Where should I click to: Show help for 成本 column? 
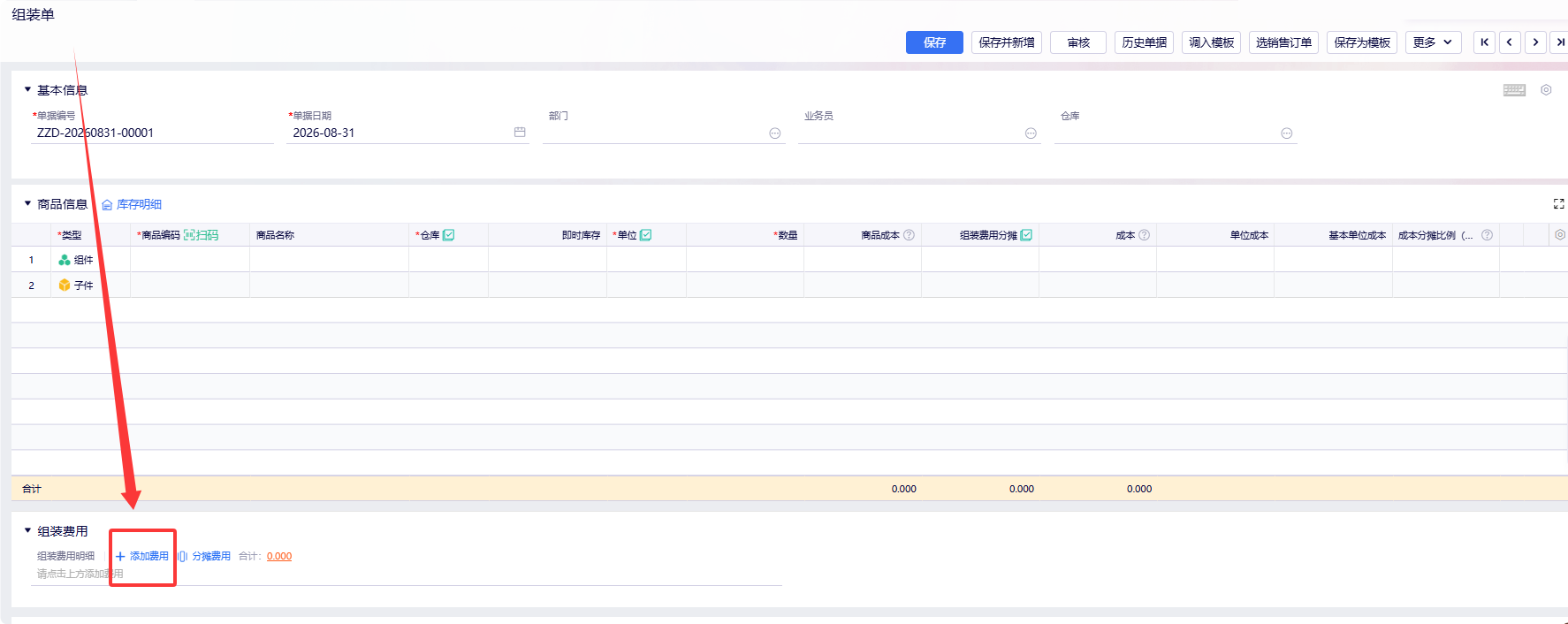pyautogui.click(x=1145, y=235)
